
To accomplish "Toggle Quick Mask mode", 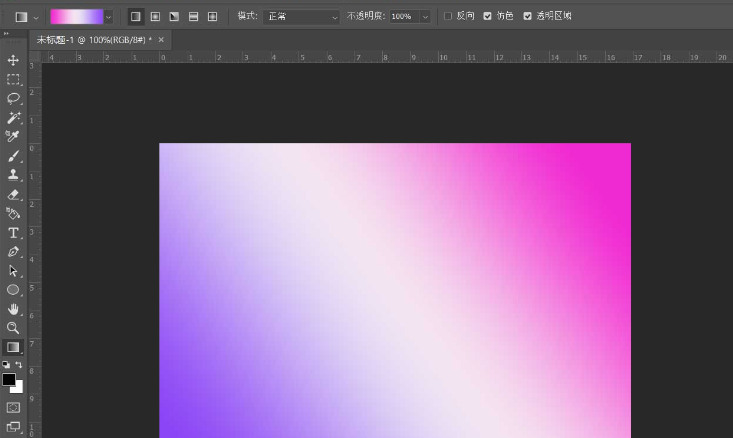I will tap(13, 408).
